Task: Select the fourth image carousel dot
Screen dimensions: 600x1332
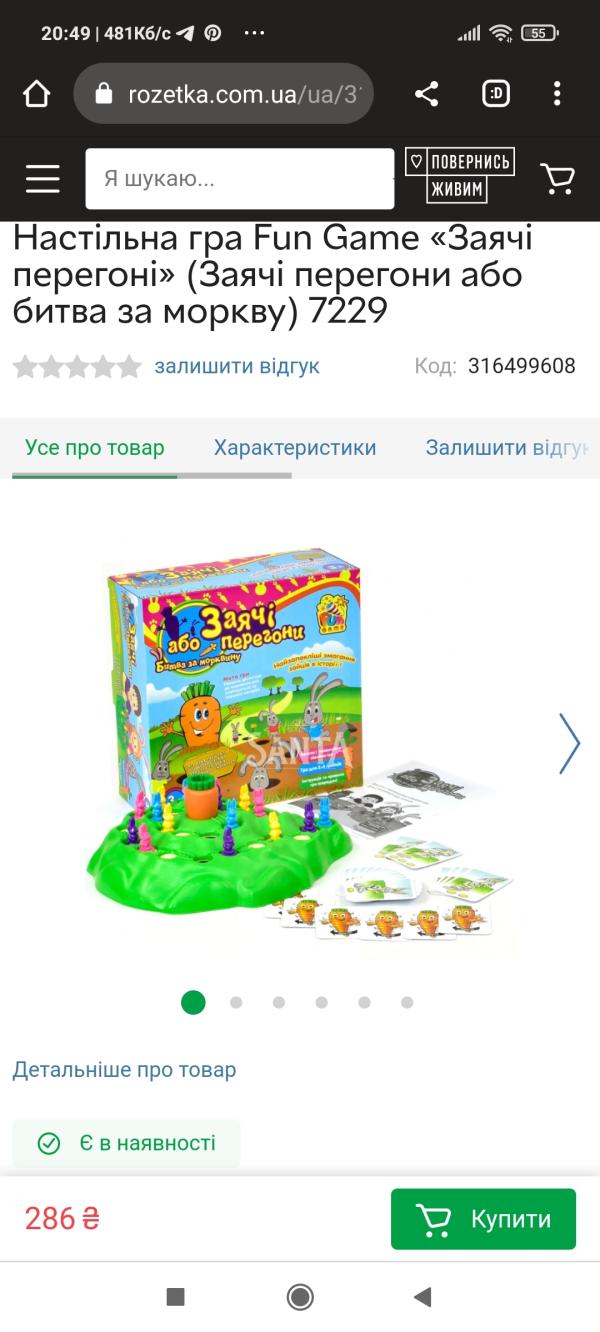Action: 321,1002
